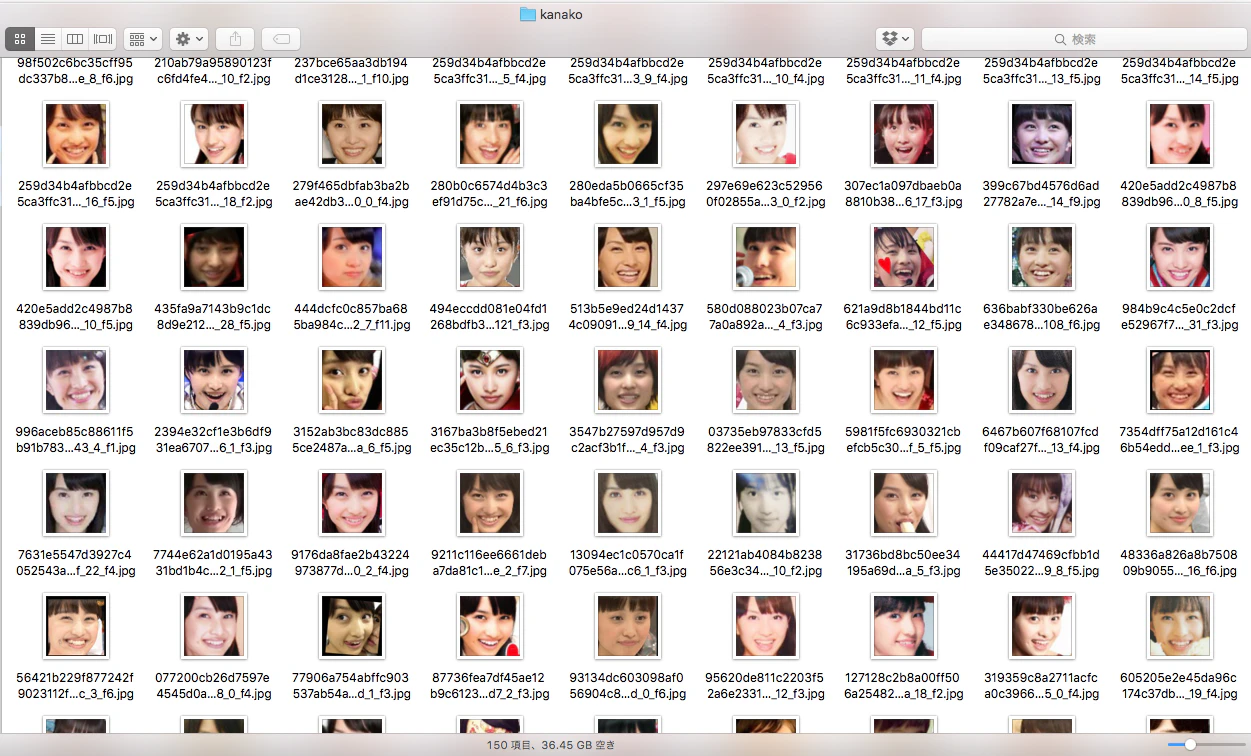Select thumbnail of 279f465dbfab3ba2b file
The height and width of the screenshot is (756, 1251).
[x=352, y=135]
